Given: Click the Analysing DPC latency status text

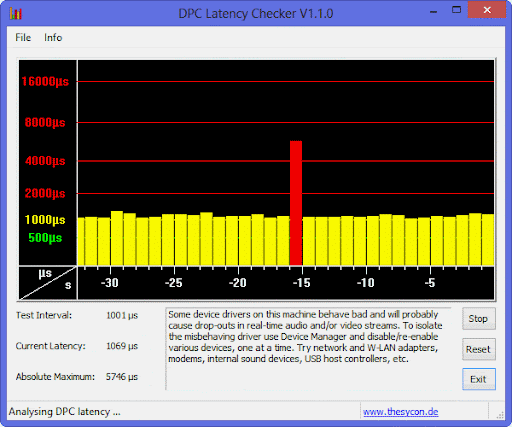Looking at the screenshot, I should (x=65, y=412).
